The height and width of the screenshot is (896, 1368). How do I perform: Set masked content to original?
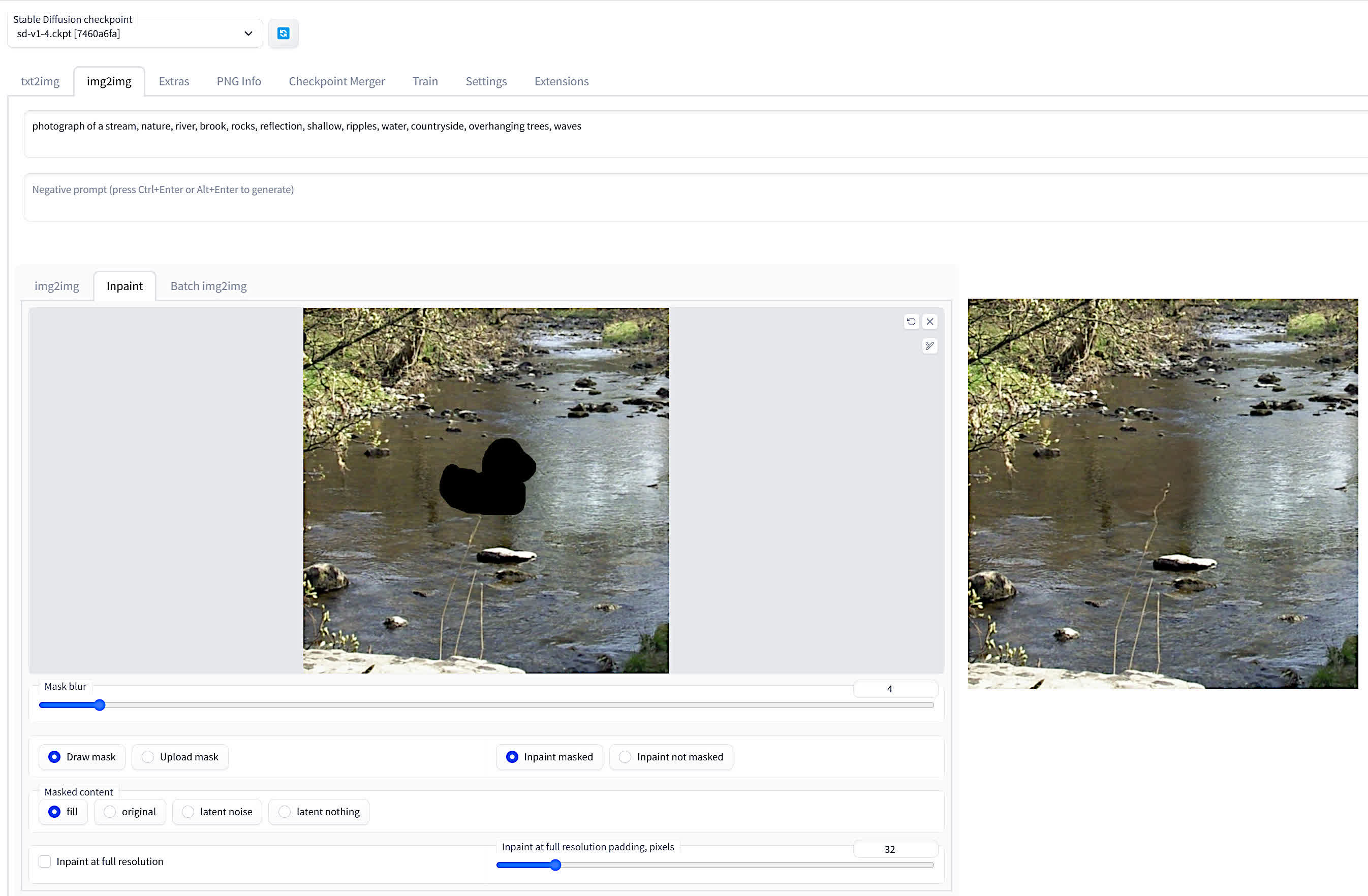point(130,812)
